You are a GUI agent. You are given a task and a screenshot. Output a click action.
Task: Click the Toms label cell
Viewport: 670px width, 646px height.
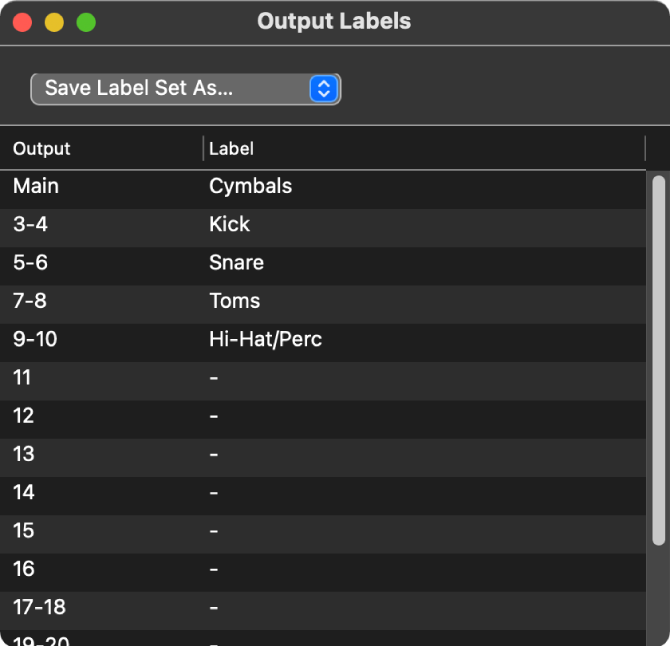pos(234,301)
